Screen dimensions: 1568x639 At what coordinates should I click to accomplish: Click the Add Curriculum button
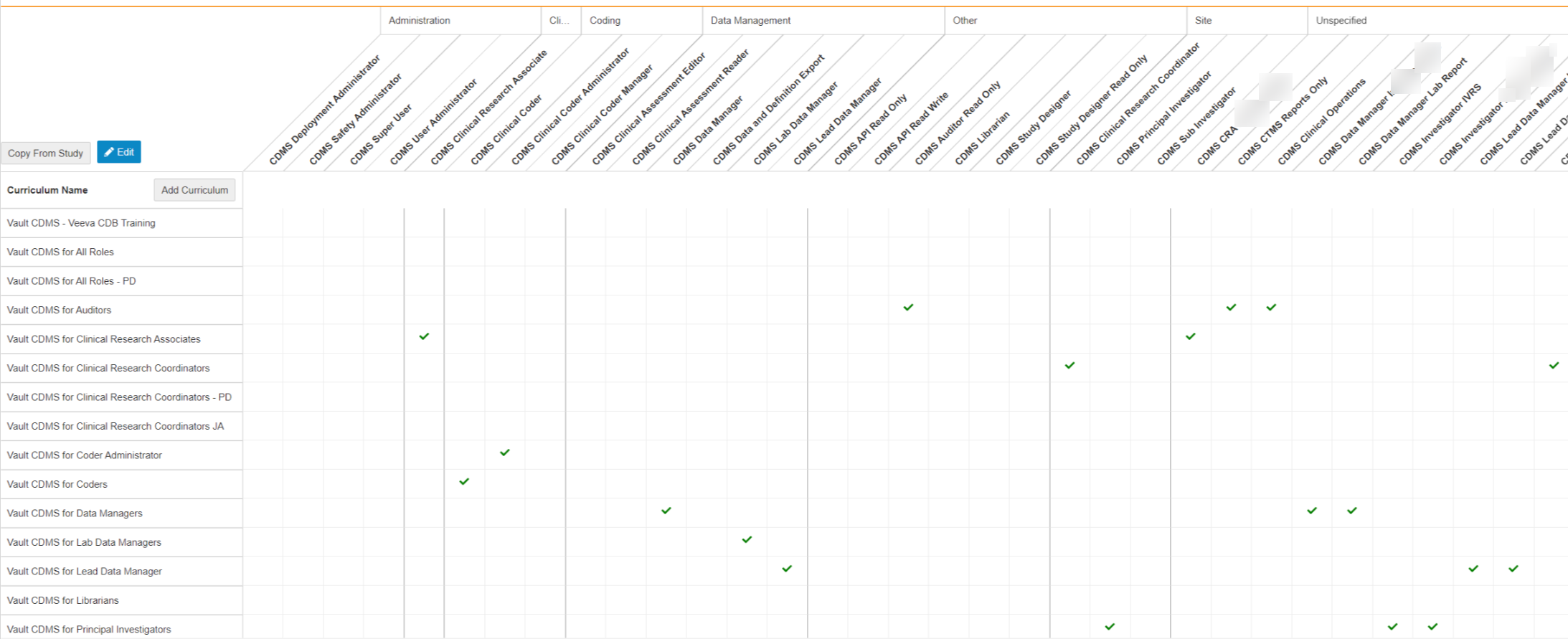click(194, 190)
